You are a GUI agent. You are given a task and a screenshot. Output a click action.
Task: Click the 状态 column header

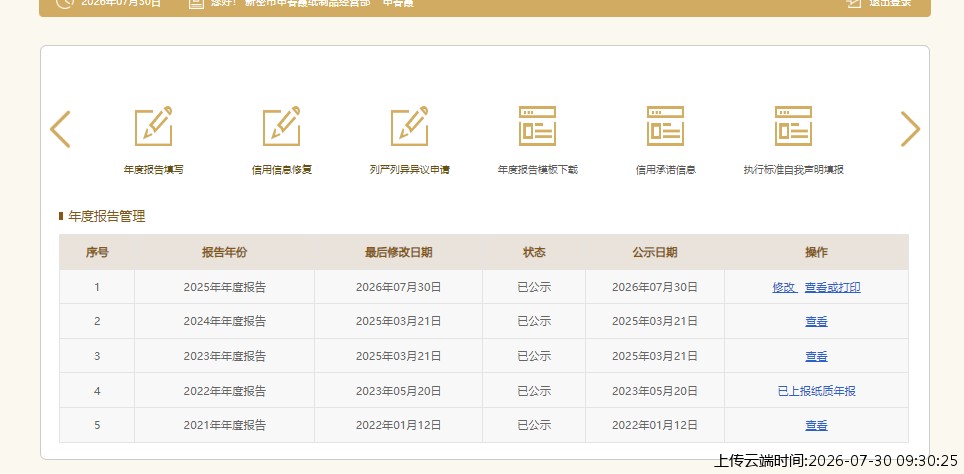coord(534,252)
